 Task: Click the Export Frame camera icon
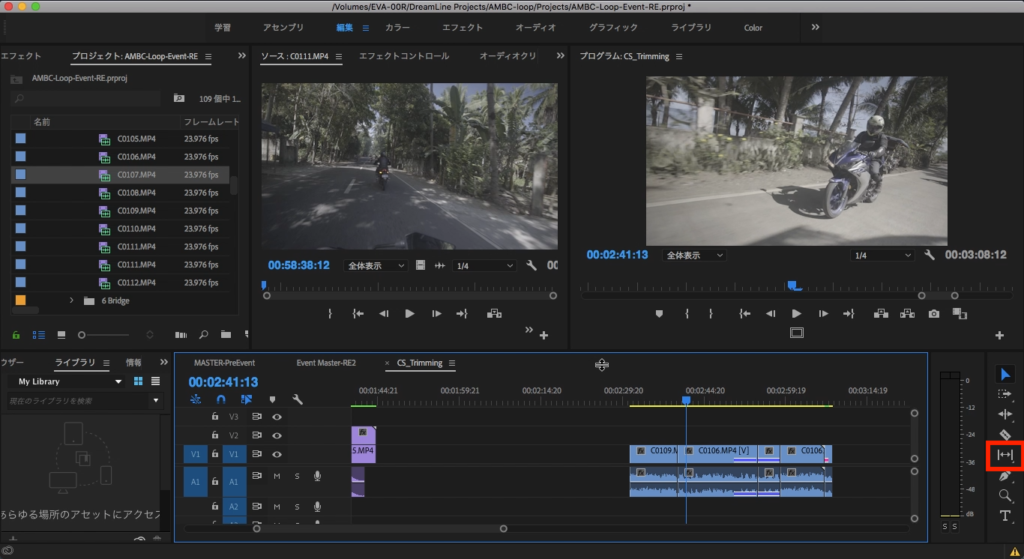[933, 314]
